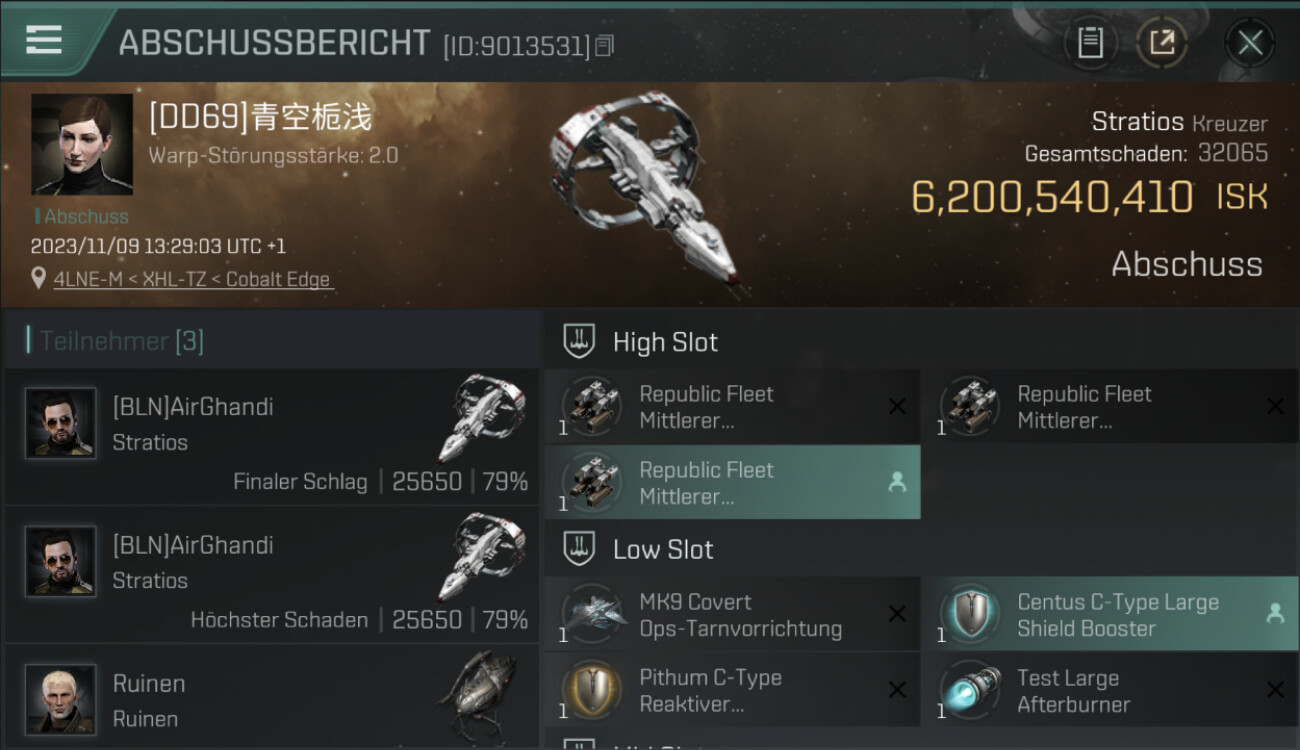Share the kill report externally
The width and height of the screenshot is (1300, 750).
click(1162, 42)
